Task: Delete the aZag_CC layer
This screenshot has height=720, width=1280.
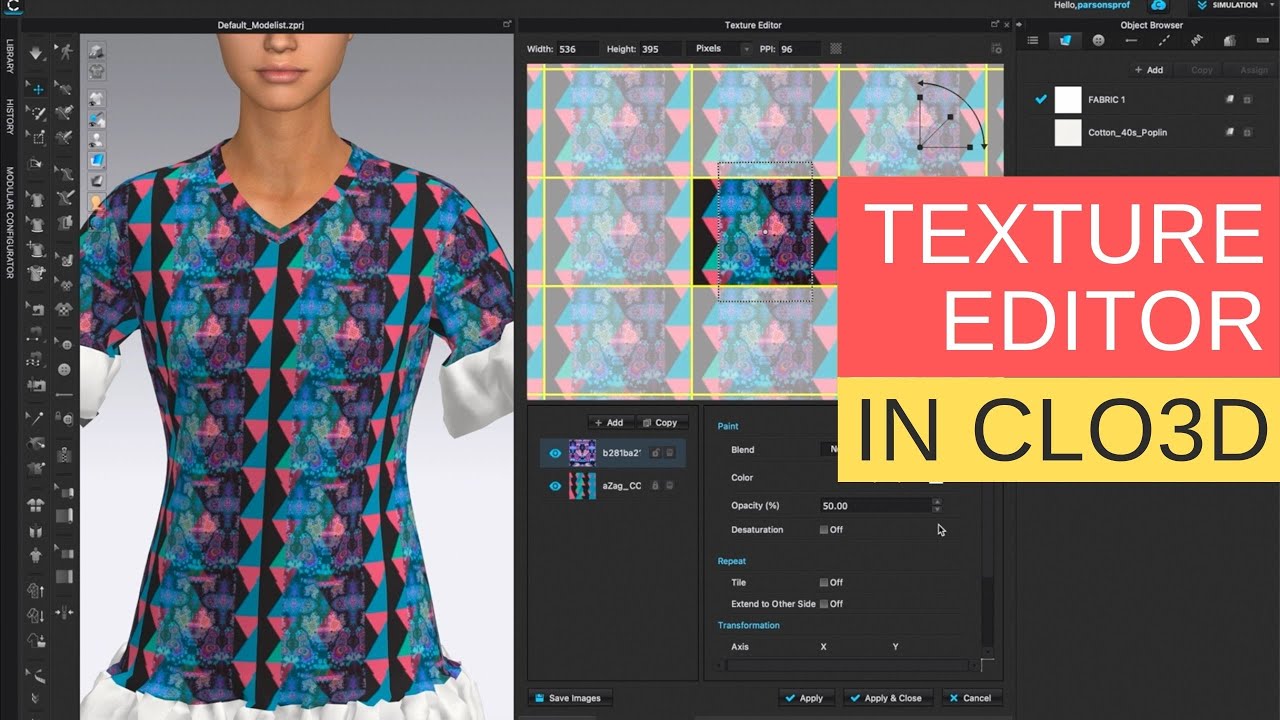Action: pos(670,486)
